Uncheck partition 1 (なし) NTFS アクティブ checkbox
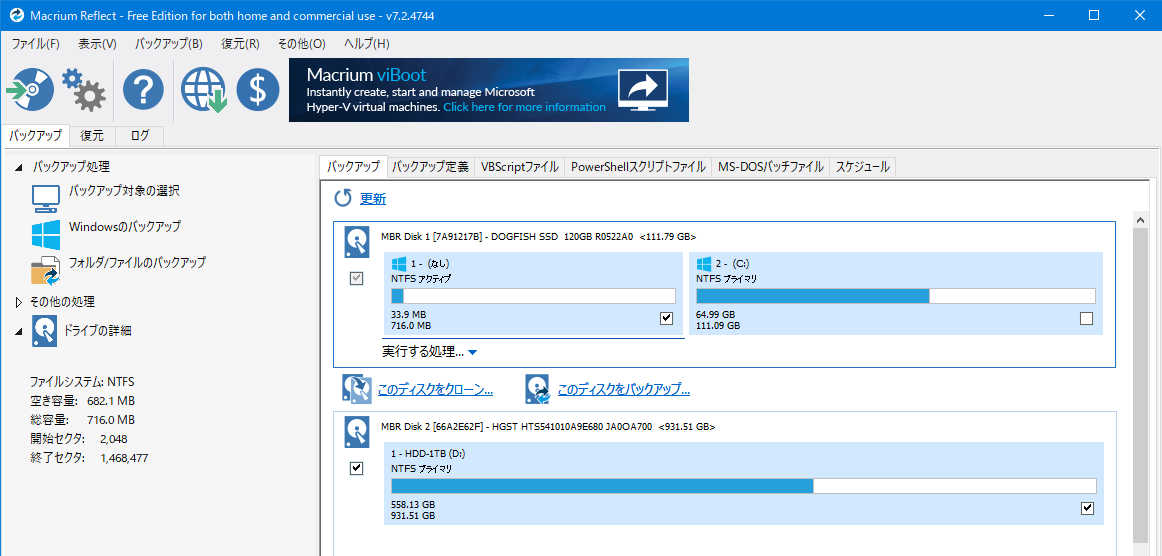The height and width of the screenshot is (556, 1162). 667,318
